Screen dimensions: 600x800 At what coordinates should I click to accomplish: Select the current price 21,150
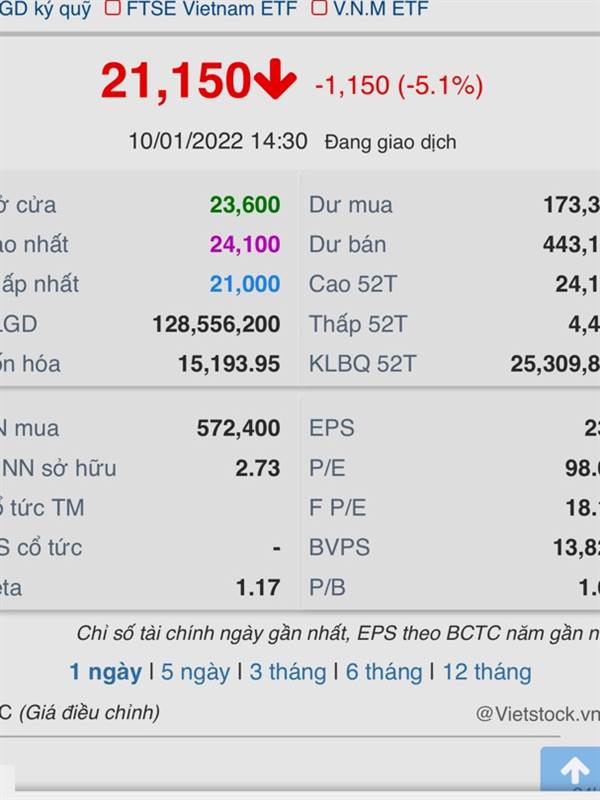click(176, 81)
